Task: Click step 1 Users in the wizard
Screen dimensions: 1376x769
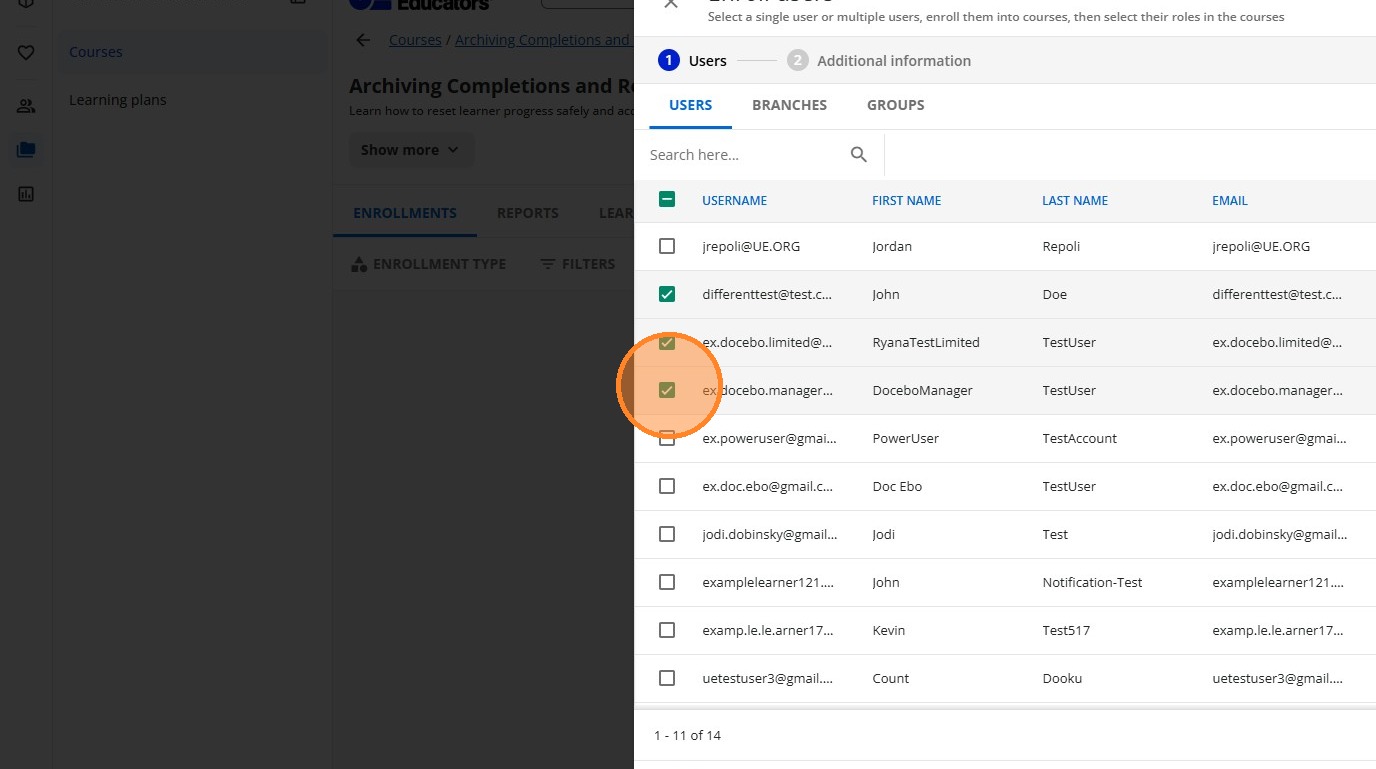Action: pos(692,61)
